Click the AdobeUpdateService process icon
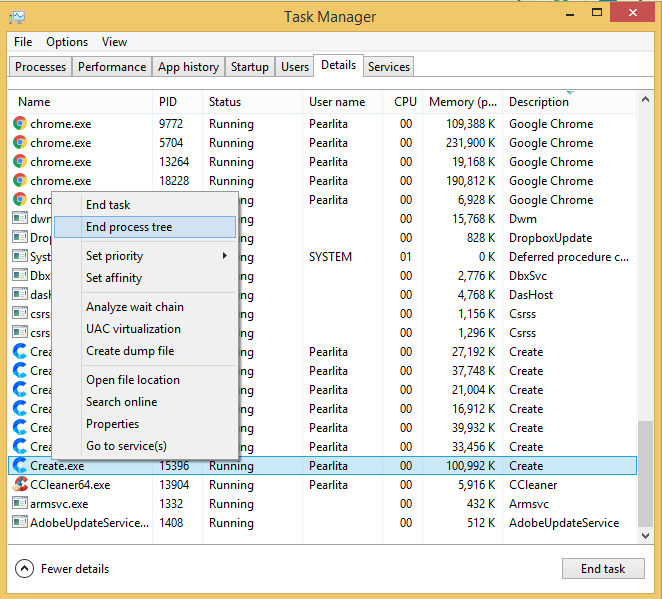Screen dimensions: 662x599 (x=20, y=522)
